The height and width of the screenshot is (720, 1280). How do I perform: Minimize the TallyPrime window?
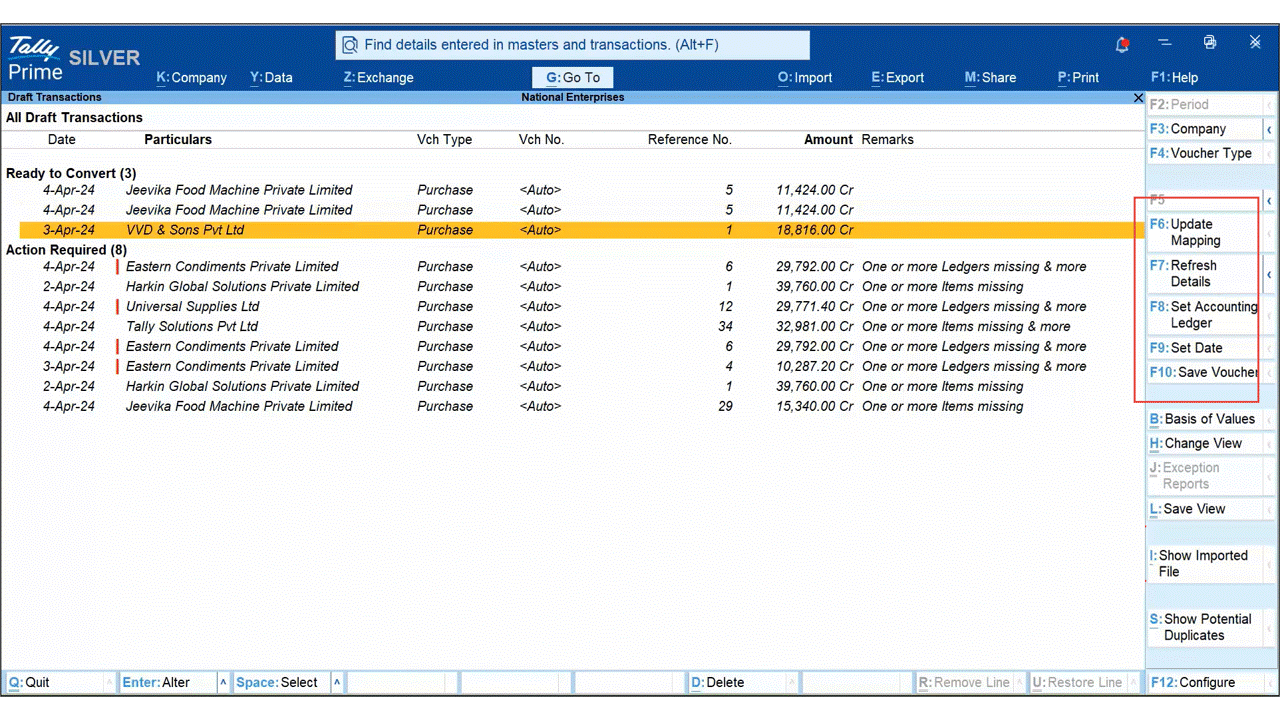click(1165, 42)
